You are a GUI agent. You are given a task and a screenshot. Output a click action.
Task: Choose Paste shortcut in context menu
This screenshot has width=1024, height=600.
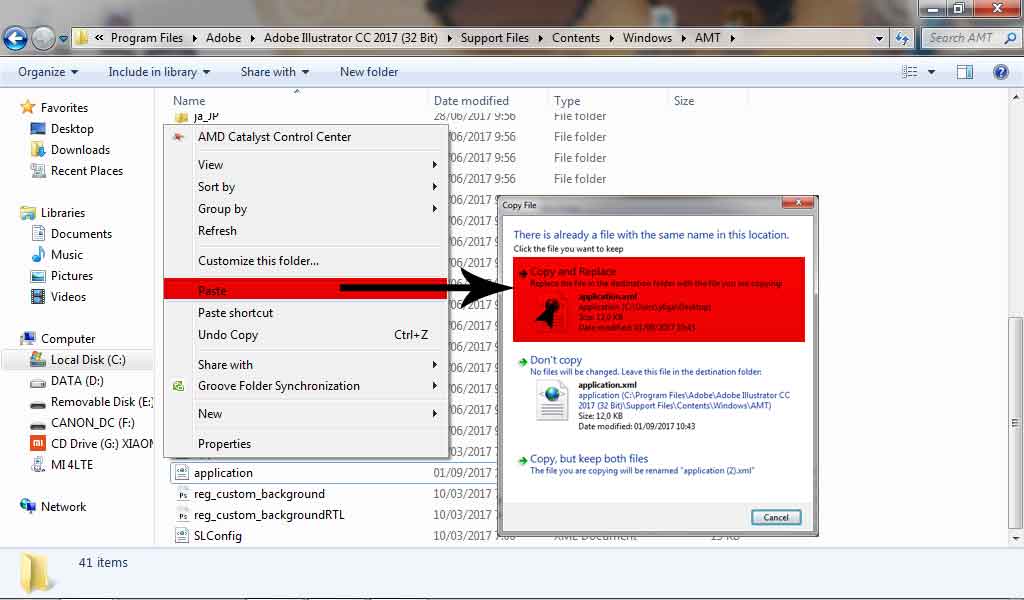[x=305, y=313]
